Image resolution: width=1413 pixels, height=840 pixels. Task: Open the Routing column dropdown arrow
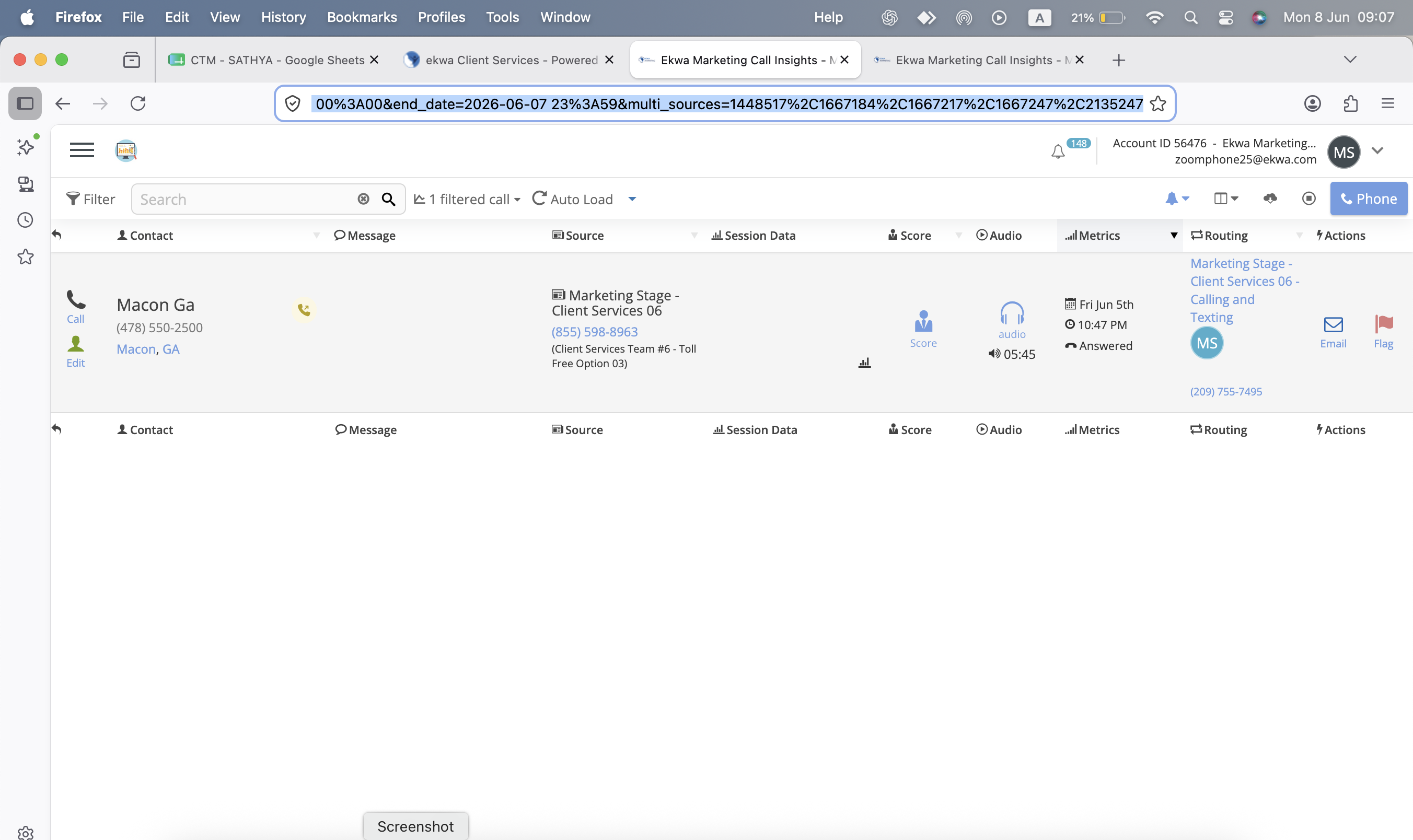pyautogui.click(x=1299, y=236)
